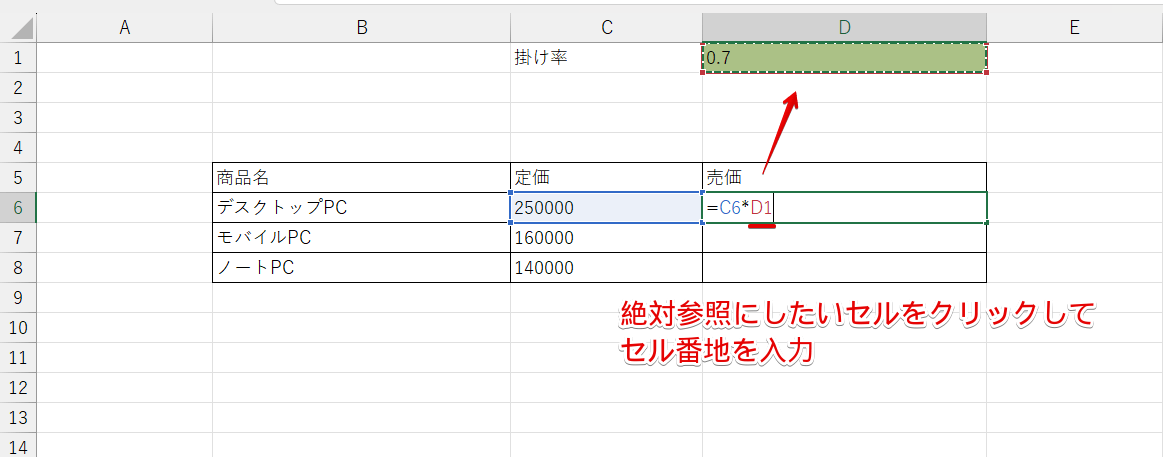Select column B header
Screen dimensions: 1163x457
pyautogui.click(x=361, y=28)
